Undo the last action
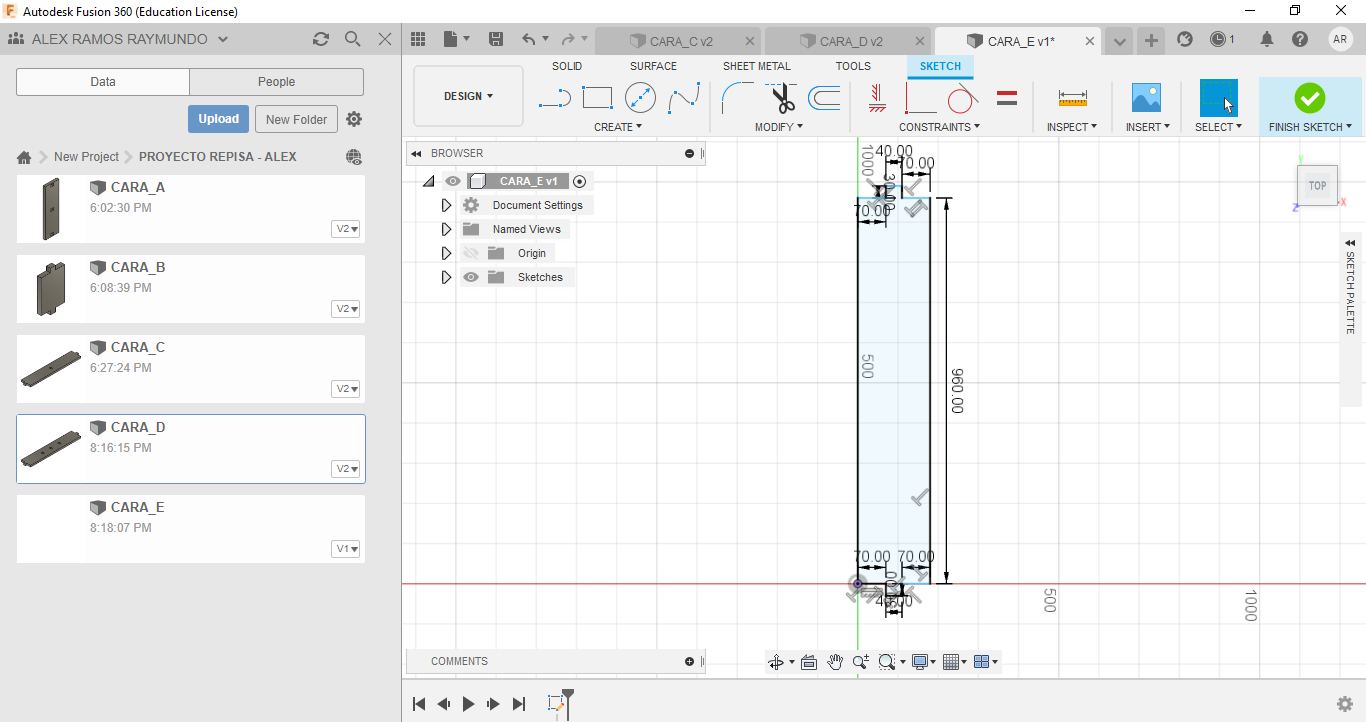 coord(529,39)
